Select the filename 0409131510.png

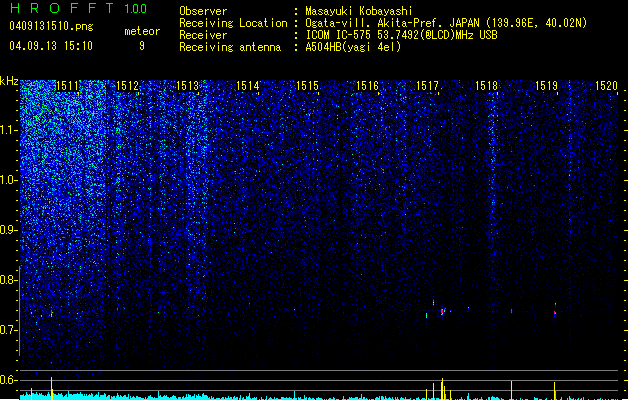coord(51,26)
